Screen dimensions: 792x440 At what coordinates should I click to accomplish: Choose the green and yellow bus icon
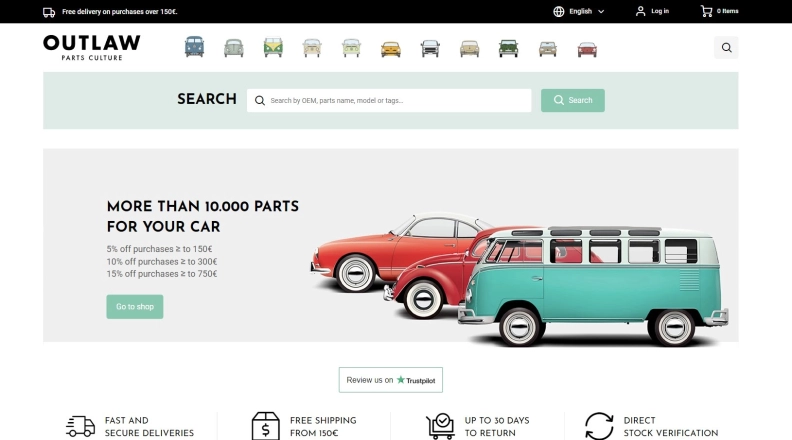tap(273, 47)
